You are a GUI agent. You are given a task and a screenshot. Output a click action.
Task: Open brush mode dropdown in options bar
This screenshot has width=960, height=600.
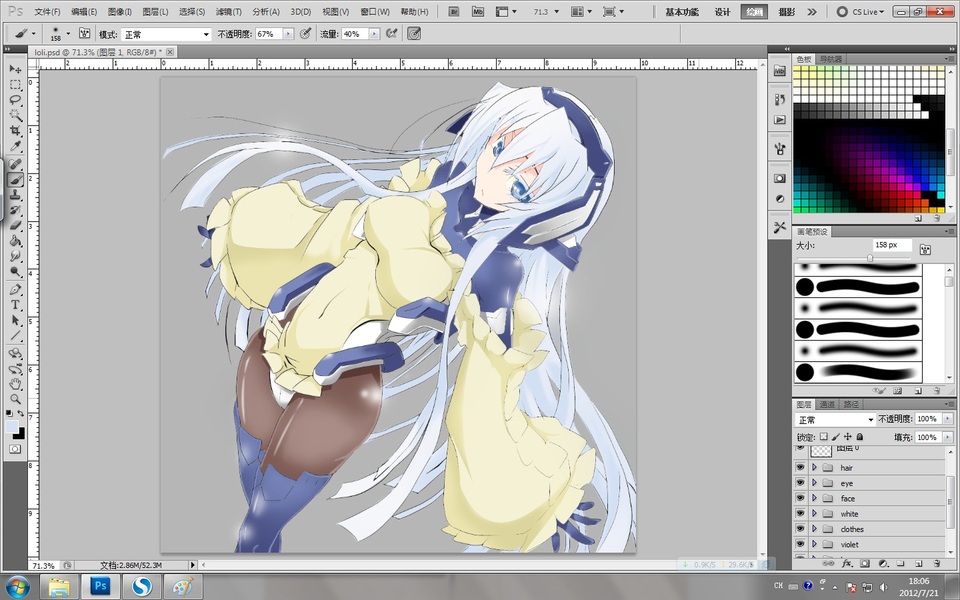pos(166,35)
